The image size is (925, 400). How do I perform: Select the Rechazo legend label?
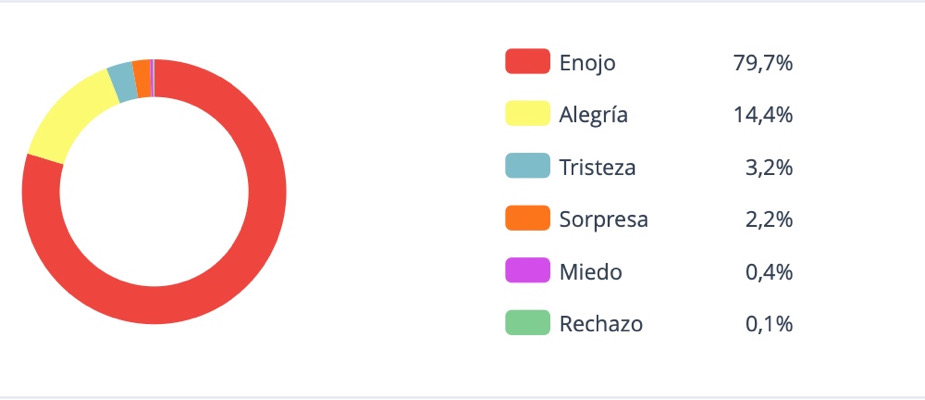pos(601,324)
